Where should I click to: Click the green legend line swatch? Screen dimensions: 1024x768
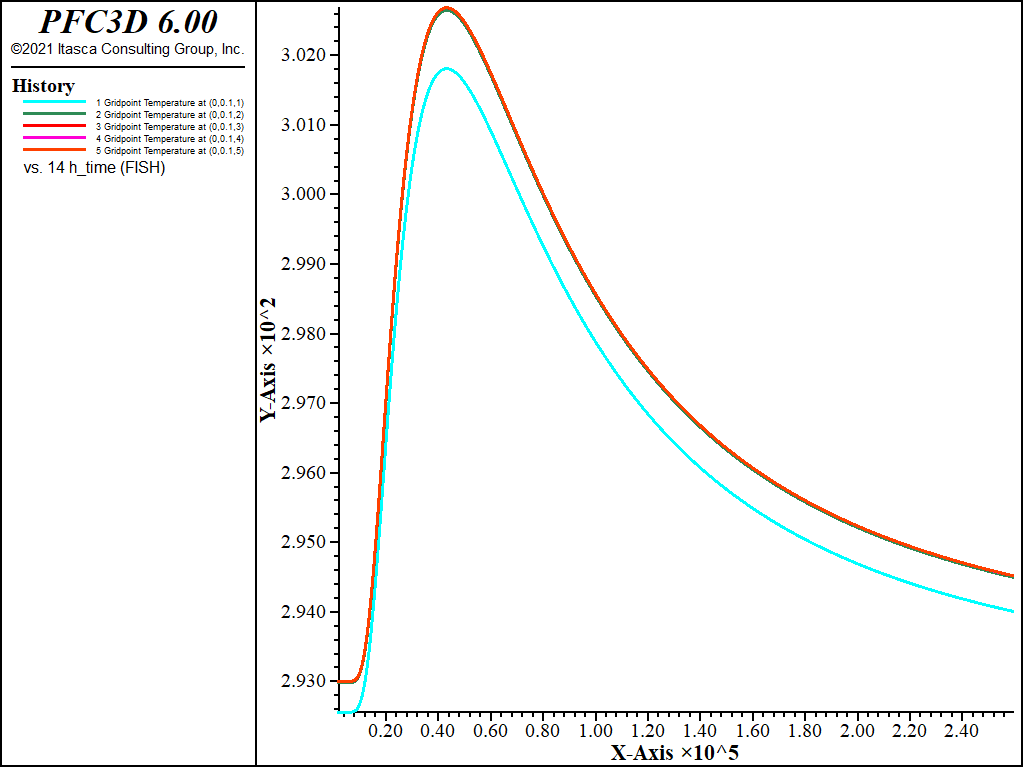point(55,114)
